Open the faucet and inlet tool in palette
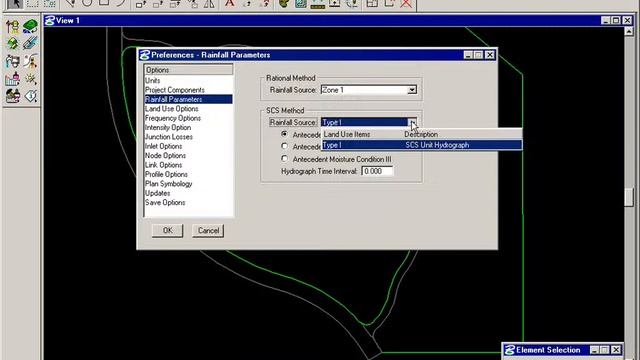640x360 pixels. (x=12, y=61)
